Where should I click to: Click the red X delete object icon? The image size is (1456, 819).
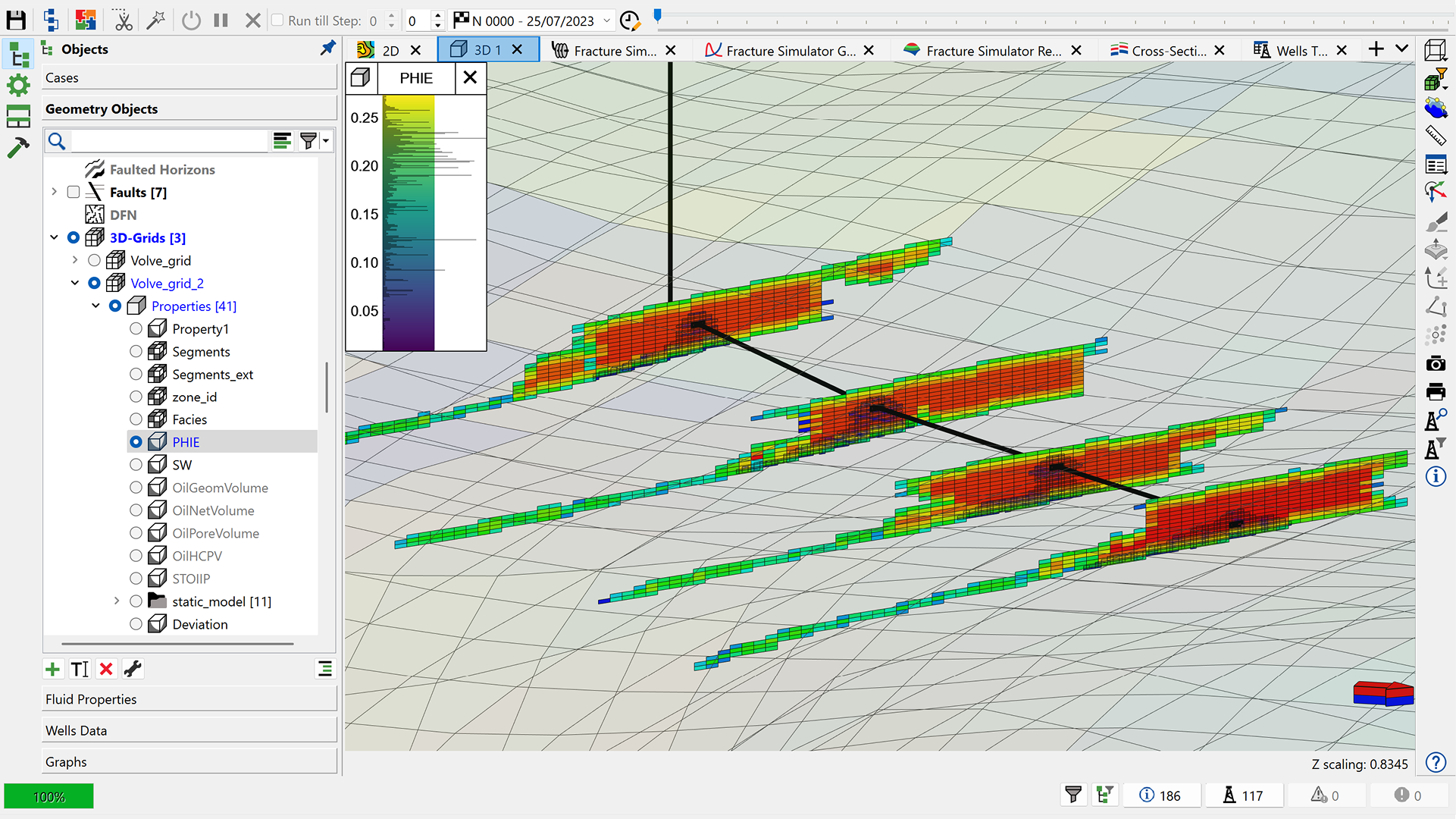[106, 669]
